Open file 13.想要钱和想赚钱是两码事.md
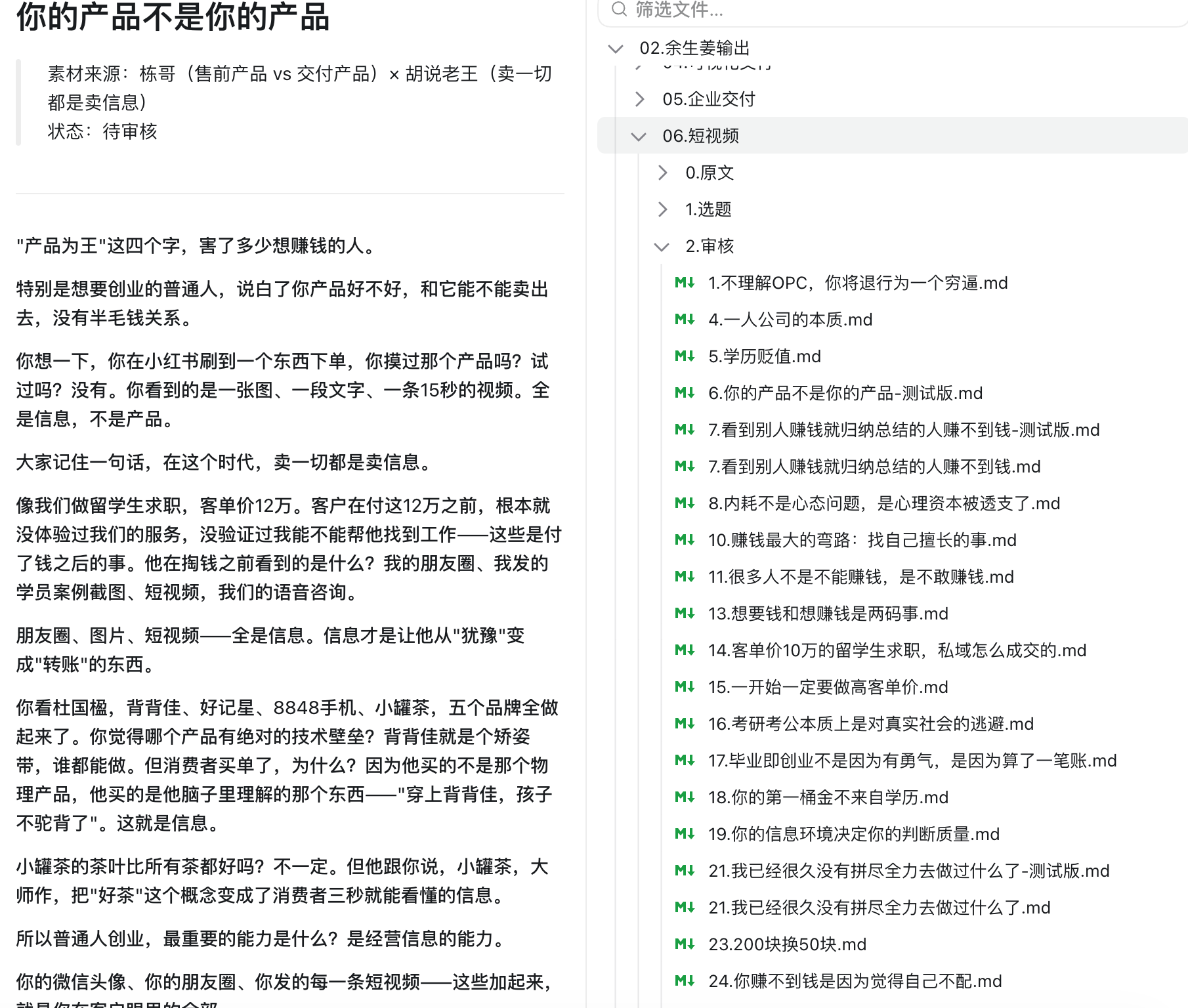This screenshot has height=1008, width=1188. click(828, 614)
